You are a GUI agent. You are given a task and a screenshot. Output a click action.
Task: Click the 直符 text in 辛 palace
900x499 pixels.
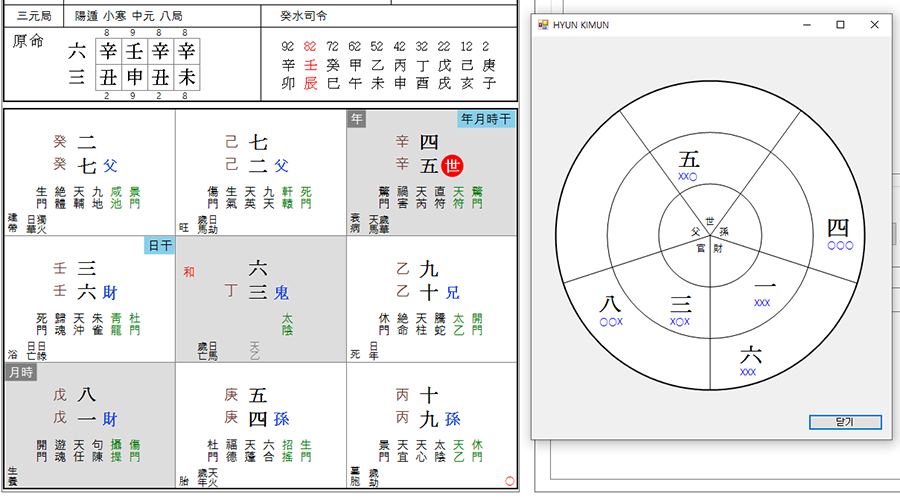(x=440, y=198)
